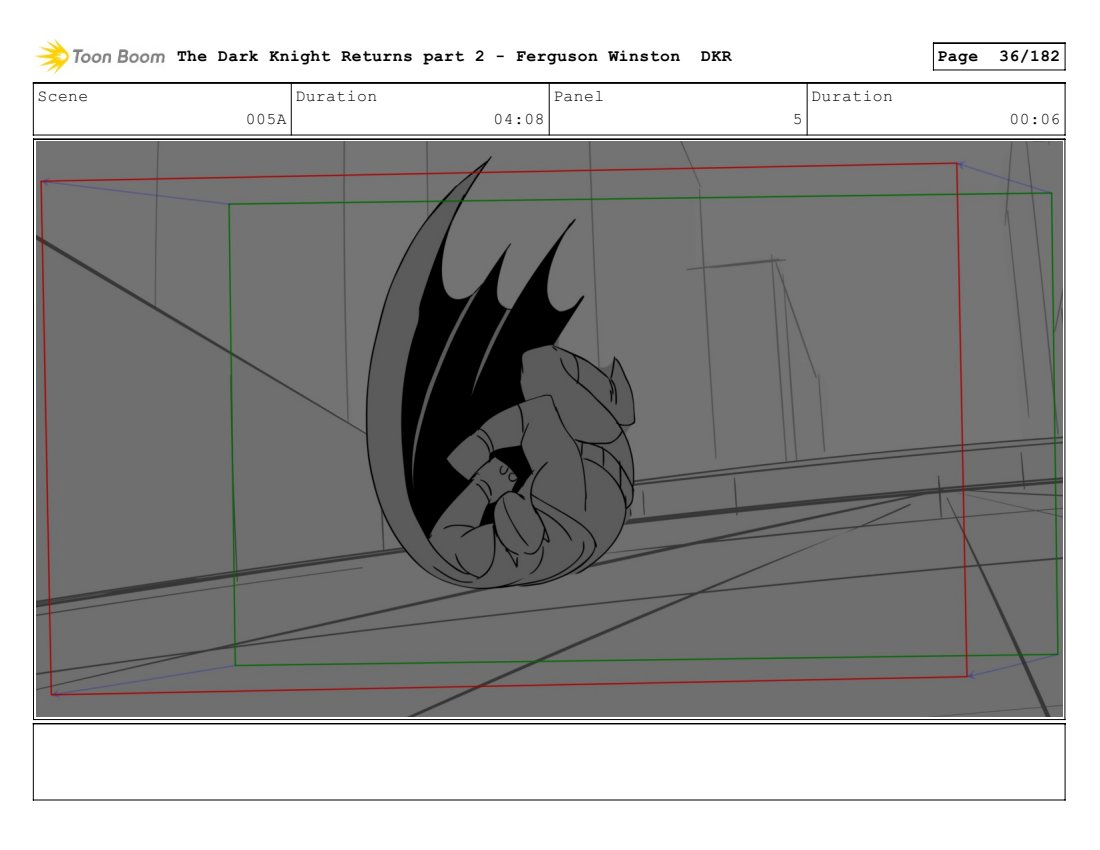This screenshot has width=1100, height=850.
Task: Click the 'Panel' header label
Action: tap(578, 96)
